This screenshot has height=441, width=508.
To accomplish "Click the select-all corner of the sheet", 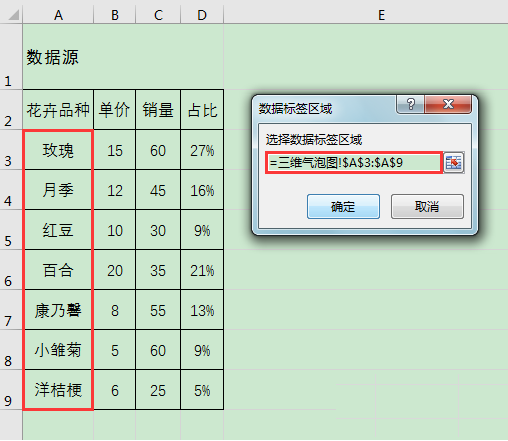I will point(11,15).
